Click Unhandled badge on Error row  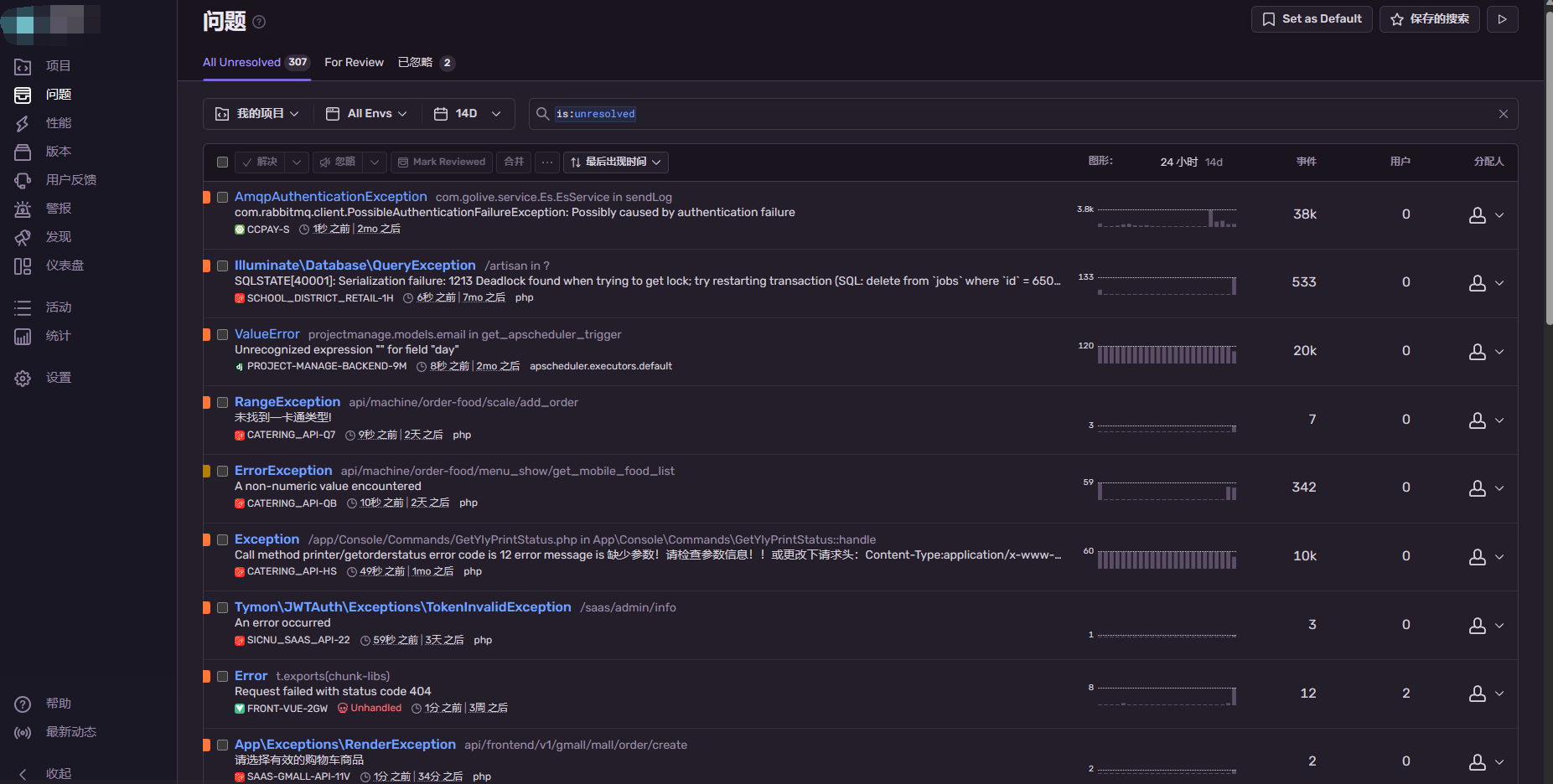370,708
